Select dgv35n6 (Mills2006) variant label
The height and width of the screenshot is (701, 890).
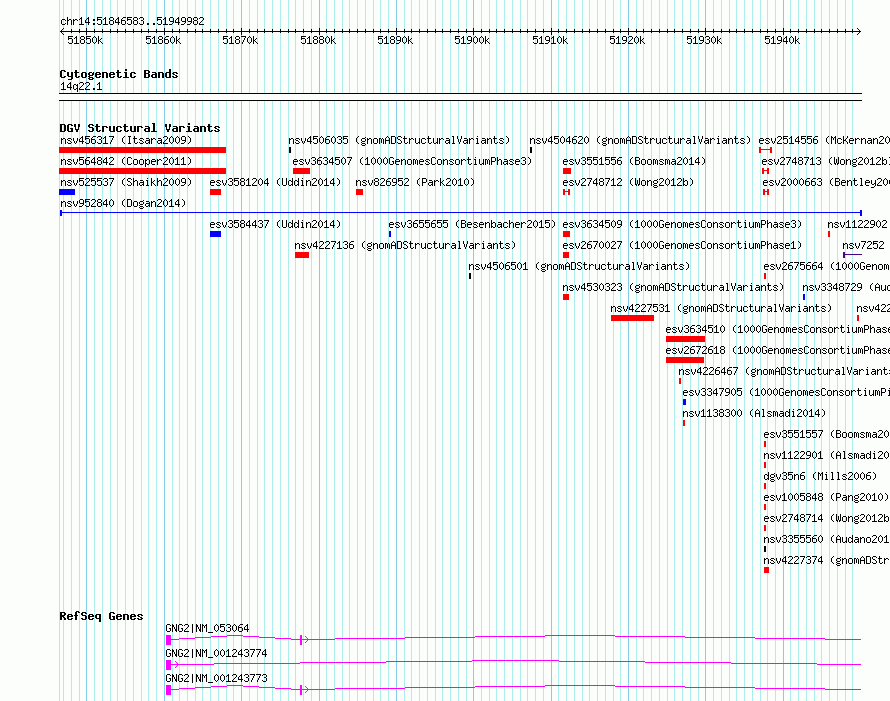coord(820,476)
